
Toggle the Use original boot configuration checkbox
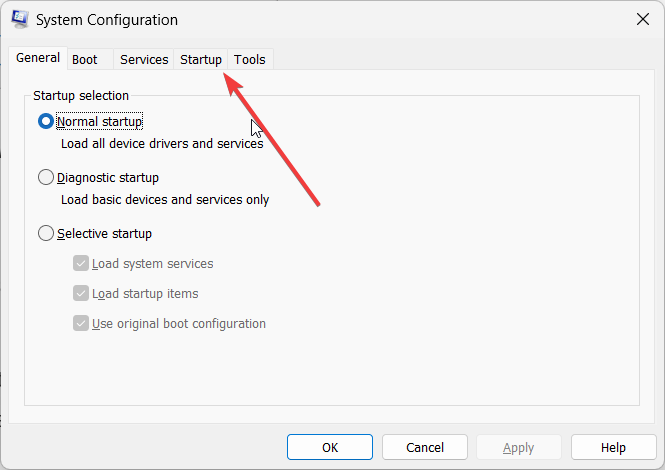pos(81,324)
